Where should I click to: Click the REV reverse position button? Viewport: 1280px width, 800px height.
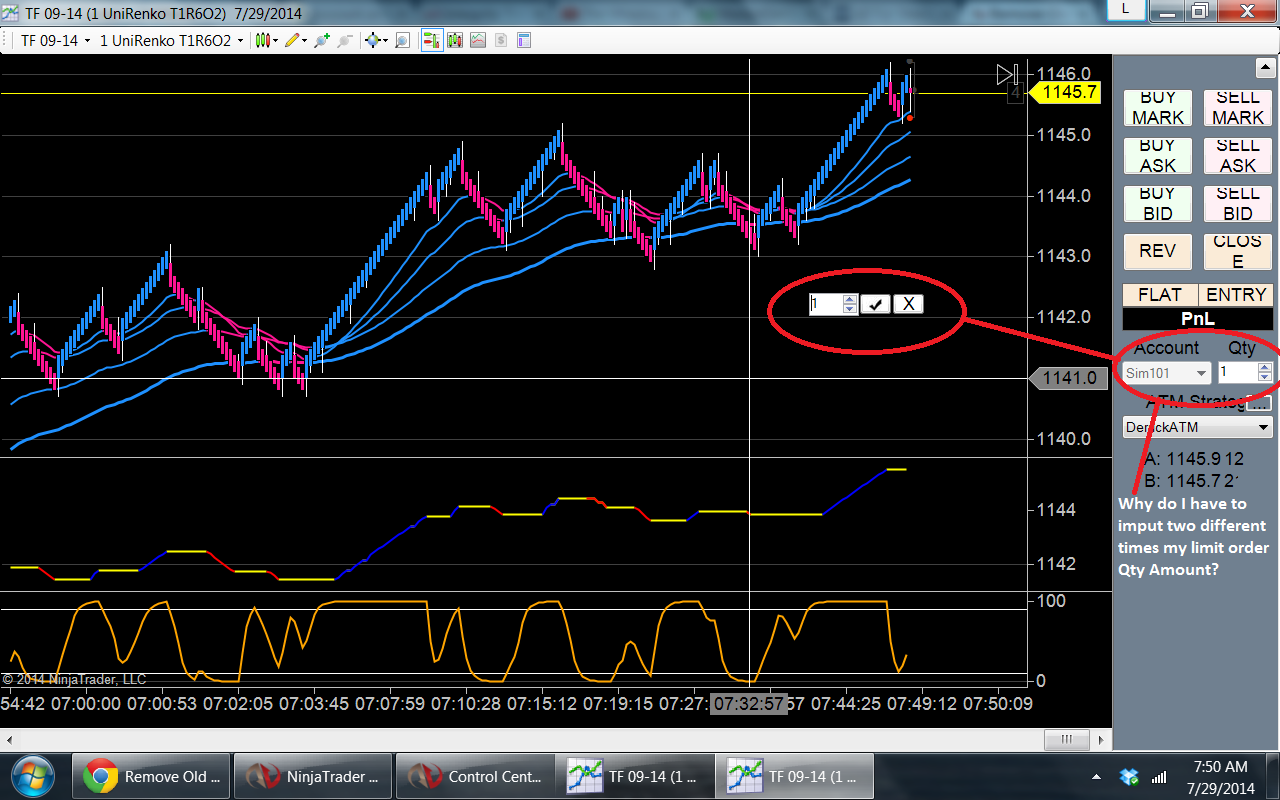[1158, 252]
